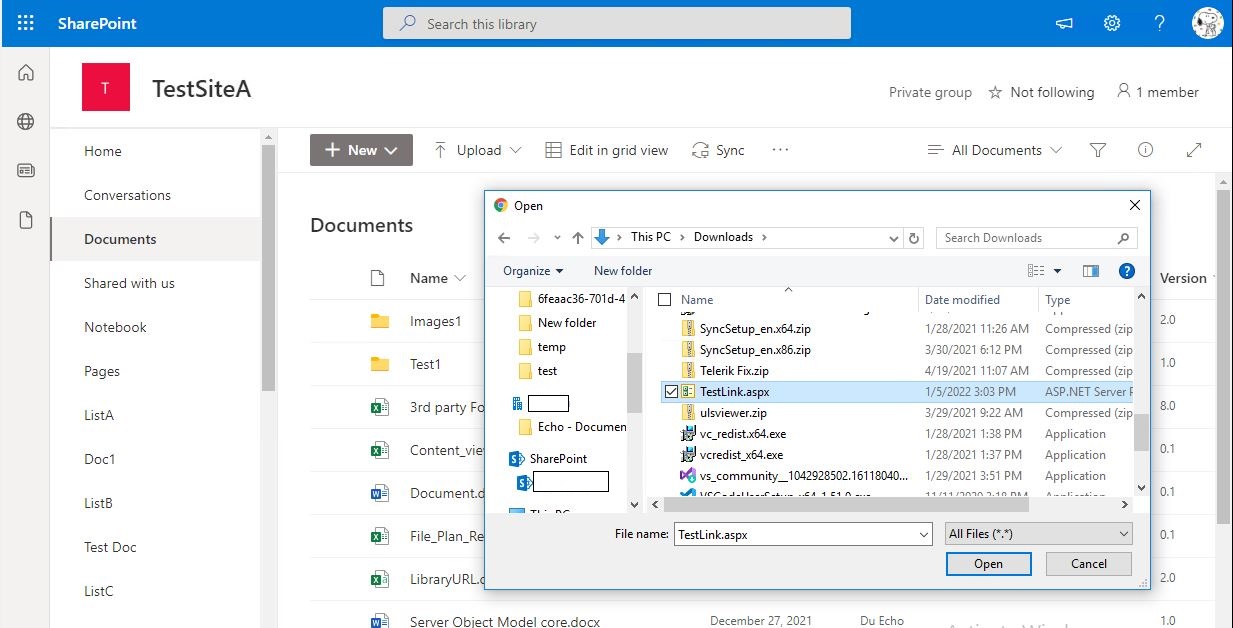This screenshot has height=628, width=1233.
Task: Expand content to full screen arrow icon
Action: (x=1193, y=150)
